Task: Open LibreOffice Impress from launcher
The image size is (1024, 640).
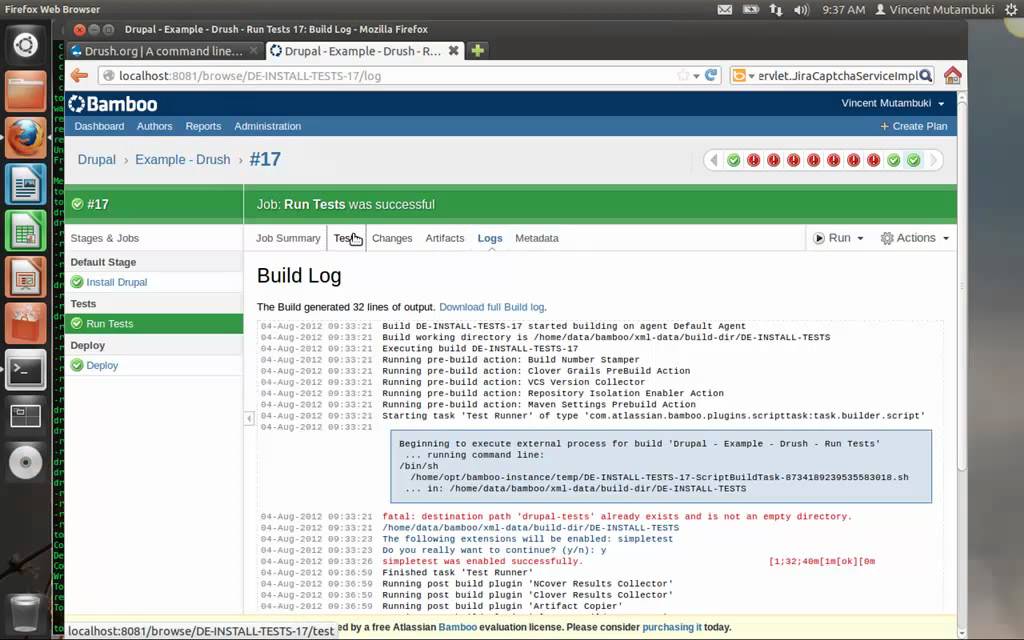Action: click(x=25, y=277)
